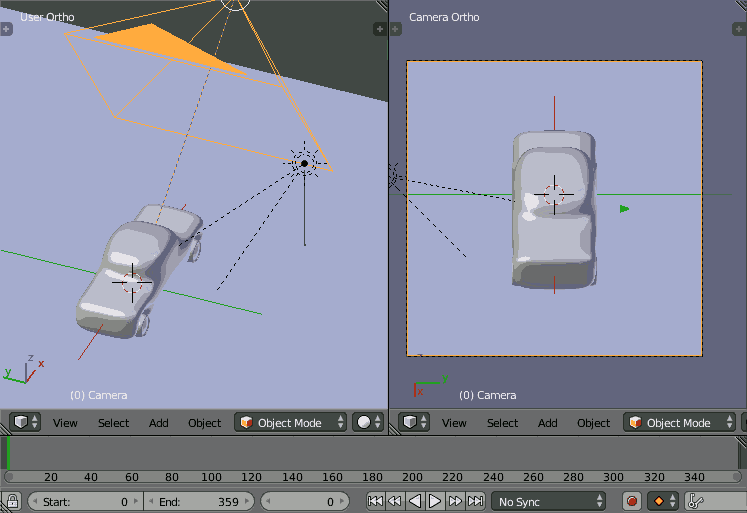Jump to the first frame of the timeline
This screenshot has height=513, width=747.
click(x=375, y=501)
